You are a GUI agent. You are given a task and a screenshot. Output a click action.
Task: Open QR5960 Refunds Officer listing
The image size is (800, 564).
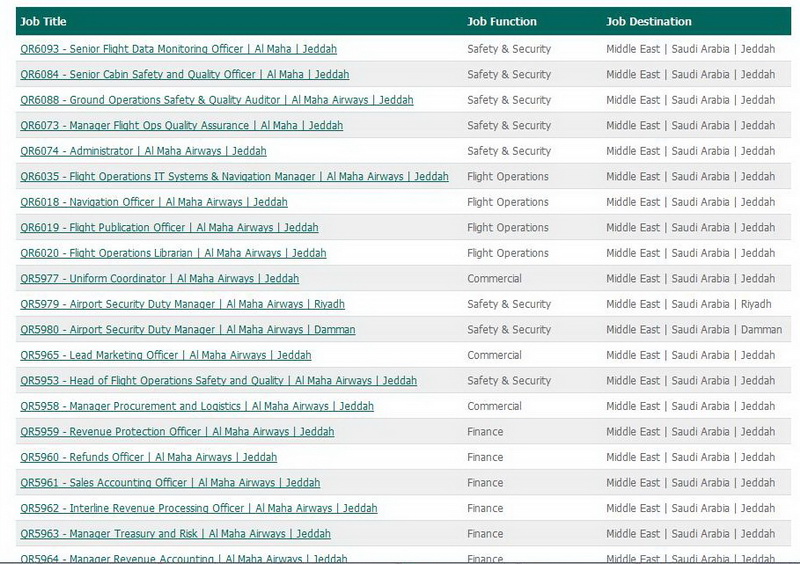pos(149,457)
